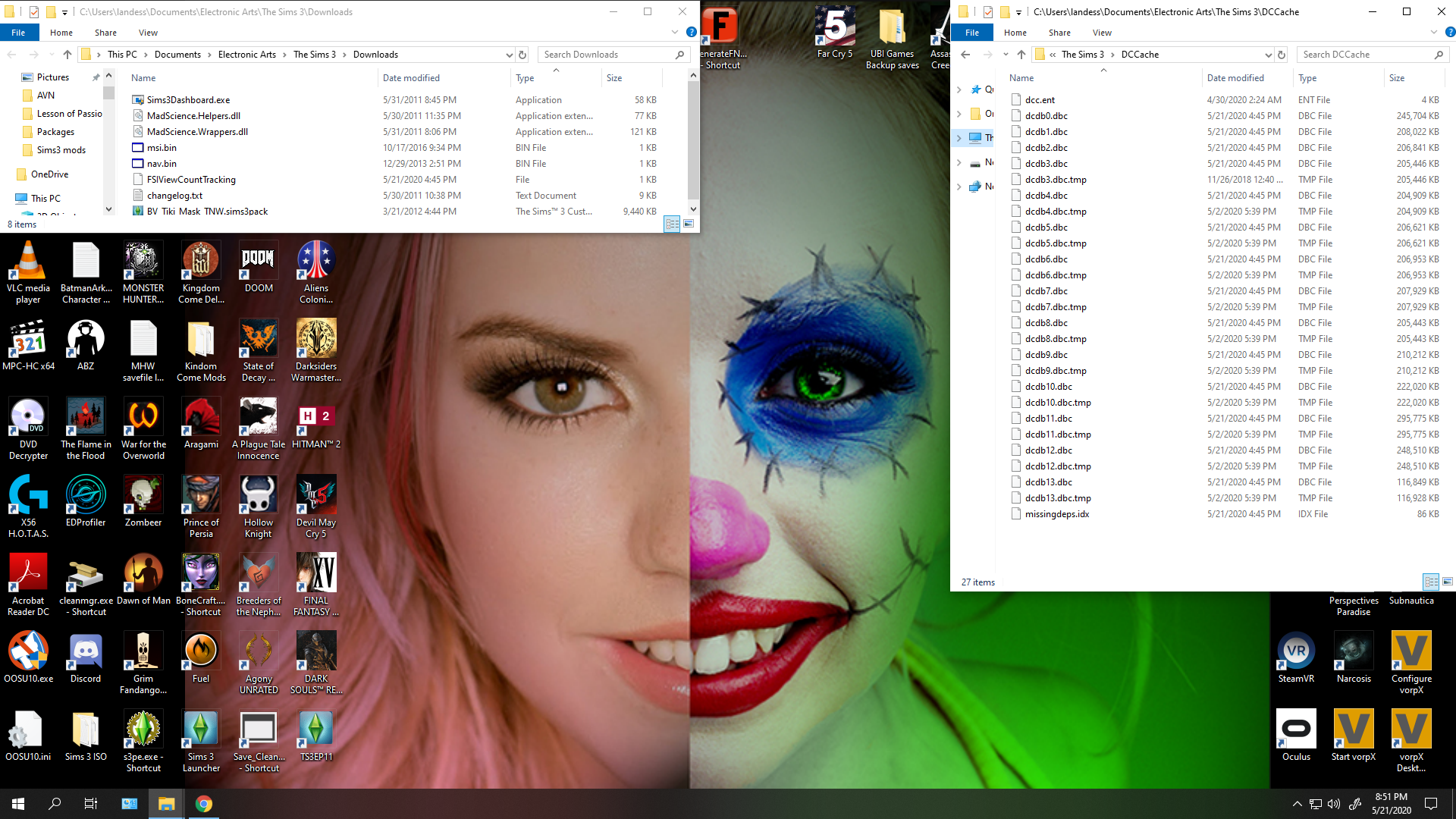Click the Search Downloads field
Image resolution: width=1456 pixels, height=819 pixels.
613,55
